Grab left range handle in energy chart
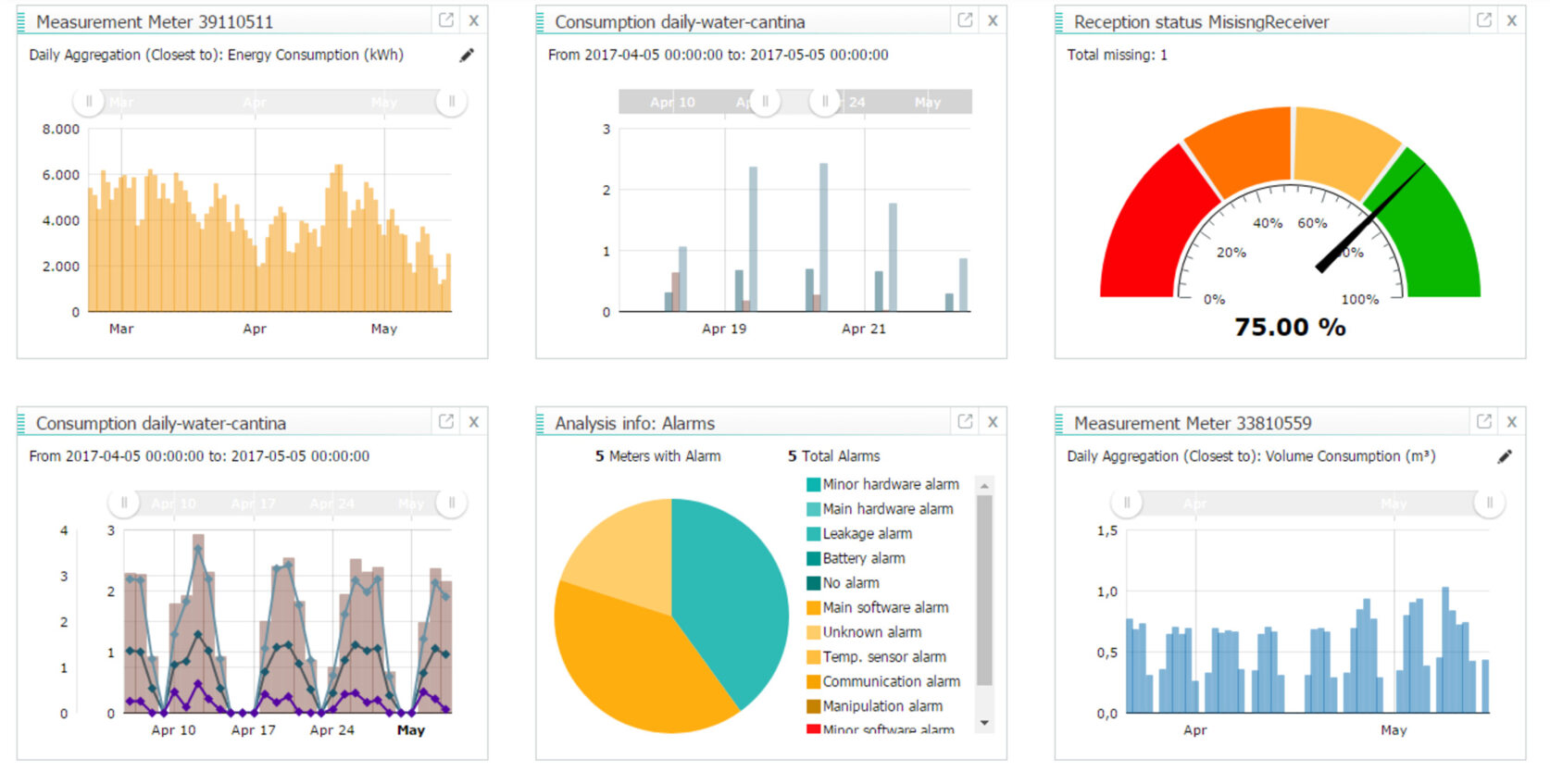This screenshot has height=784, width=1550. click(89, 102)
